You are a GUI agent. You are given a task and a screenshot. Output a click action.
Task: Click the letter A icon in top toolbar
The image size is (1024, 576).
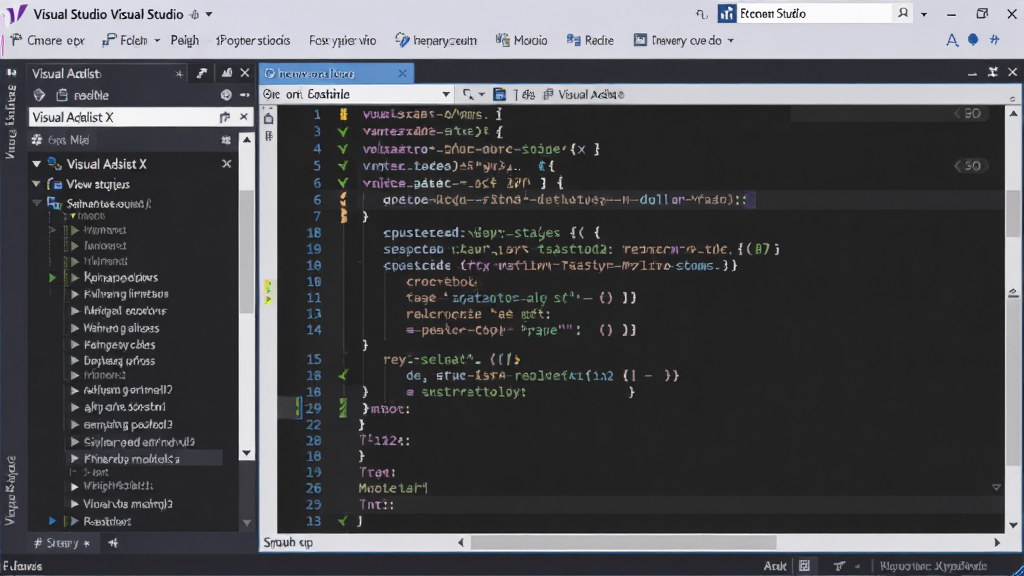click(952, 40)
